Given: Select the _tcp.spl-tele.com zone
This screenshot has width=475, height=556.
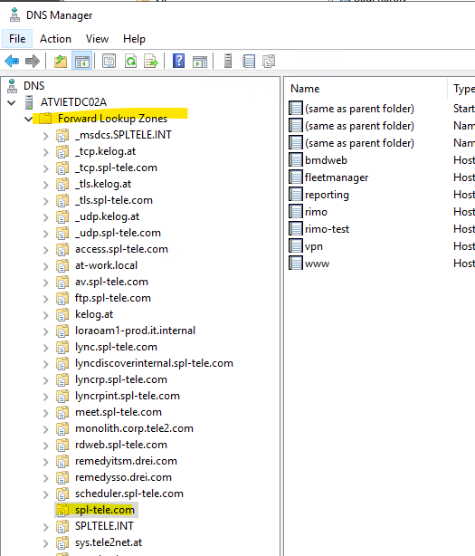Looking at the screenshot, I should 116,167.
